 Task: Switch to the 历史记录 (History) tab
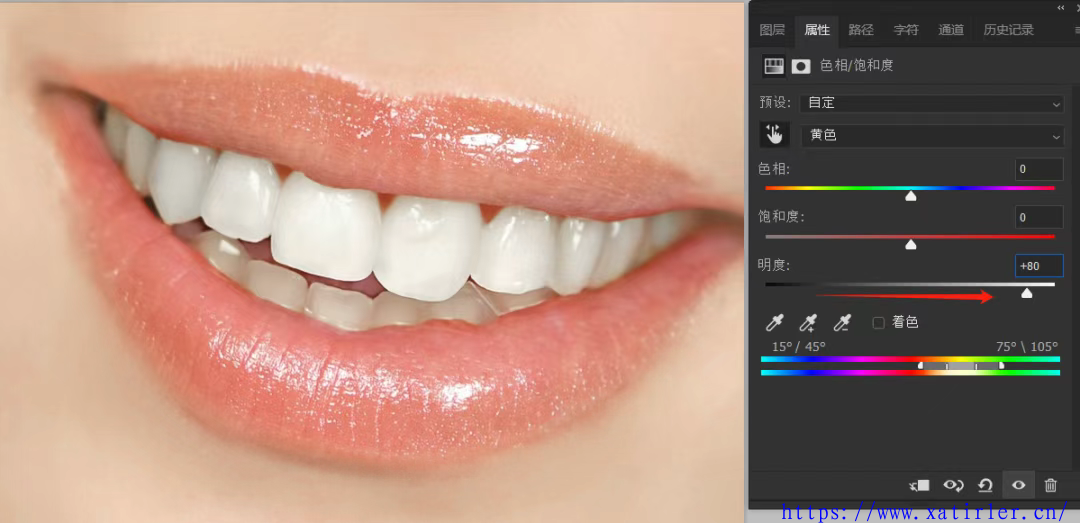coord(1008,30)
